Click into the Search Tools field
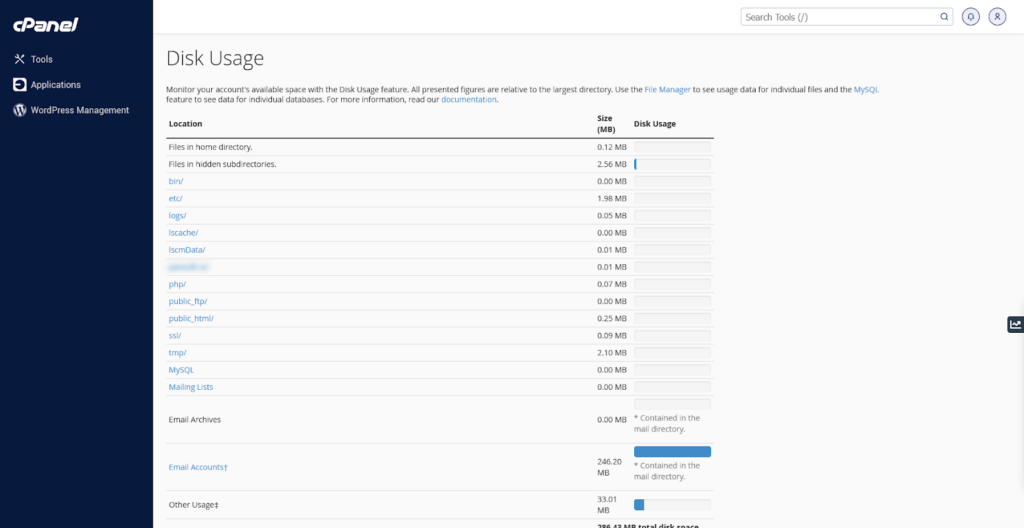Image resolution: width=1024 pixels, height=528 pixels. [x=840, y=17]
